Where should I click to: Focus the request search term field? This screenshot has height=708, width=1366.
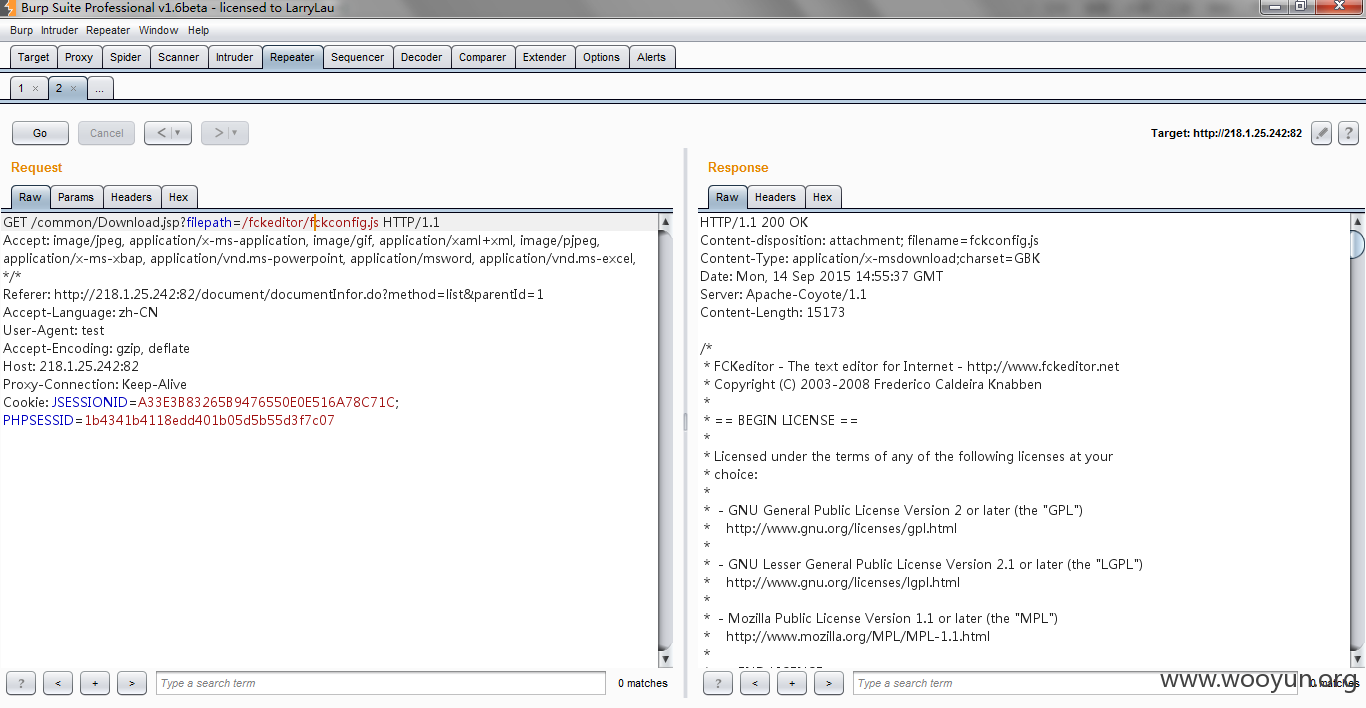(x=381, y=683)
